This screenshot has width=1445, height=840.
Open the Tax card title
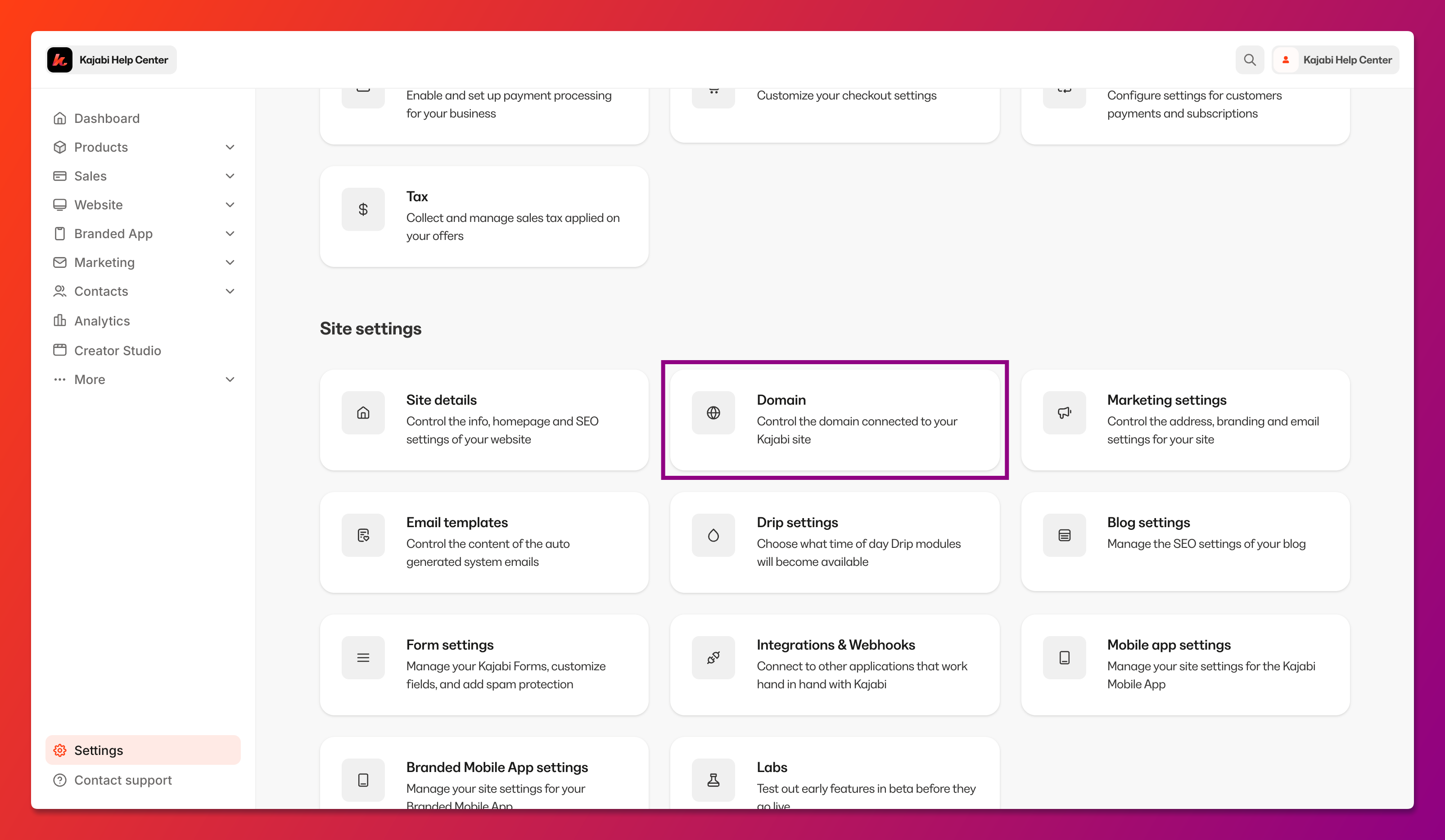(x=417, y=196)
